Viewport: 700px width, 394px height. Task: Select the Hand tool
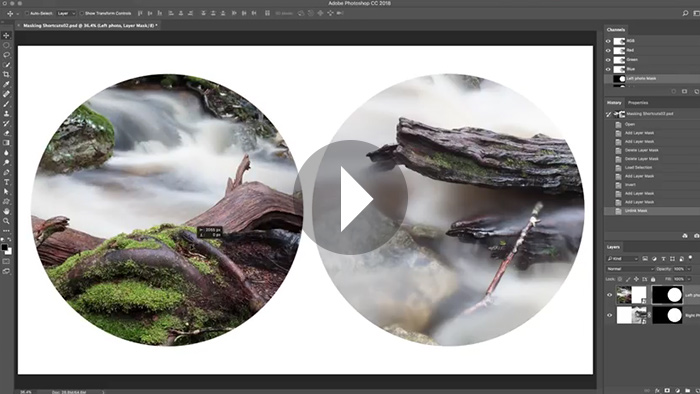6,211
